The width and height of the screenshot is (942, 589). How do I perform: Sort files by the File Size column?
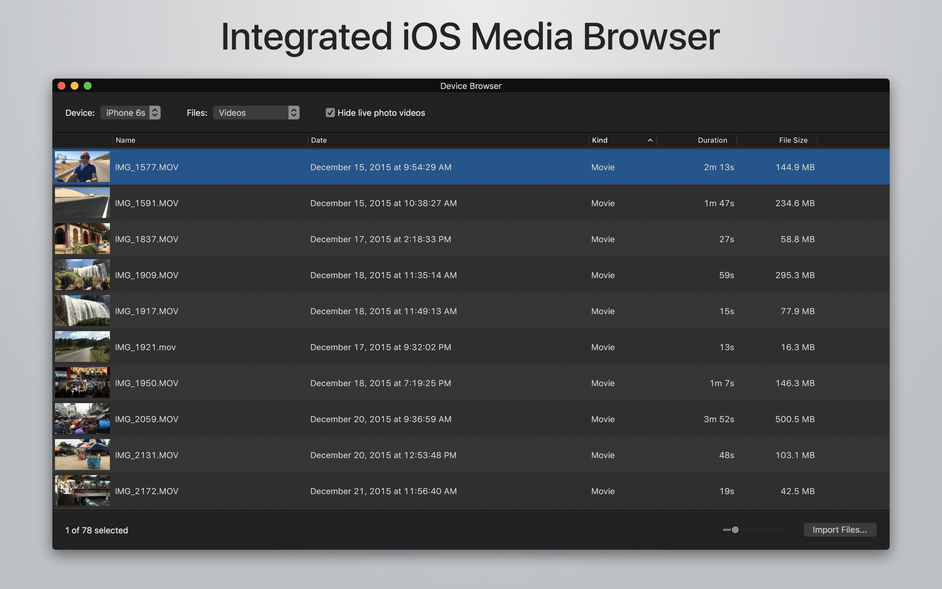click(793, 140)
